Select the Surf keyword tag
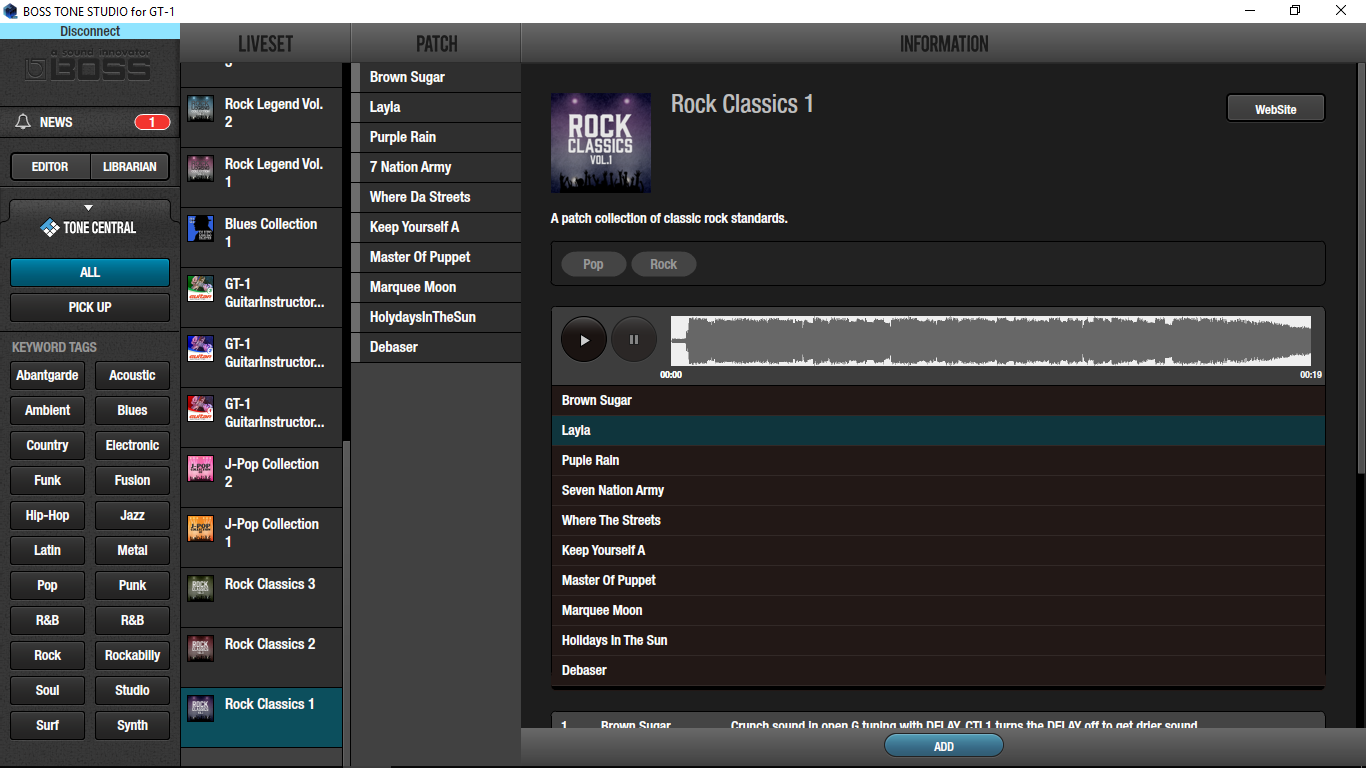This screenshot has height=768, width=1366. tap(47, 726)
